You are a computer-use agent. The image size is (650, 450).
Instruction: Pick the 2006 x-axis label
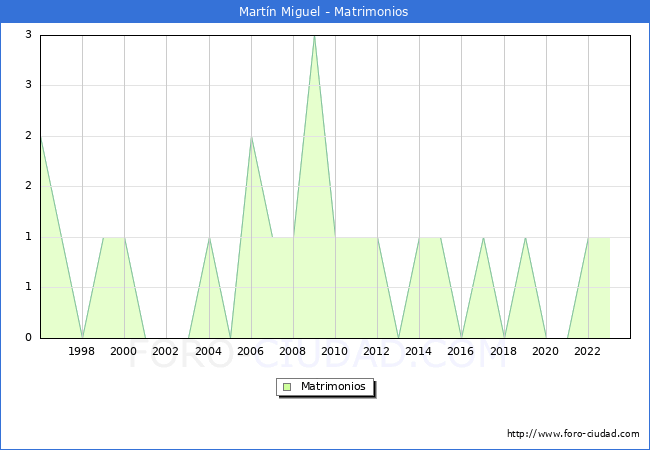pyautogui.click(x=251, y=351)
